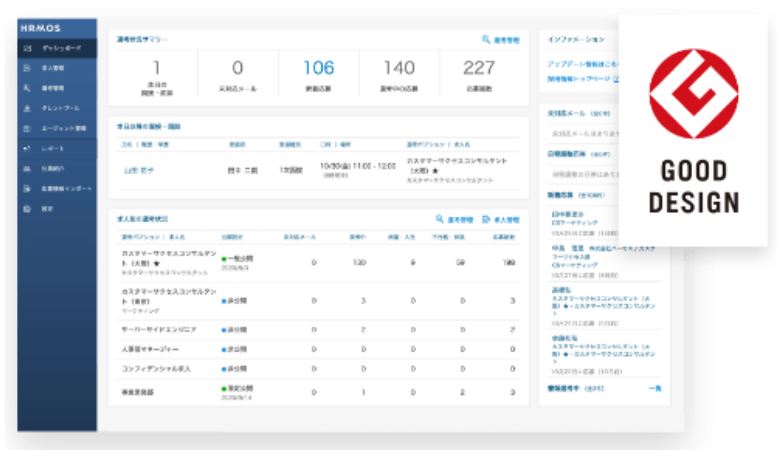Click the people icon for 社員紹介 in sidebar
The height and width of the screenshot is (450, 777).
click(27, 169)
